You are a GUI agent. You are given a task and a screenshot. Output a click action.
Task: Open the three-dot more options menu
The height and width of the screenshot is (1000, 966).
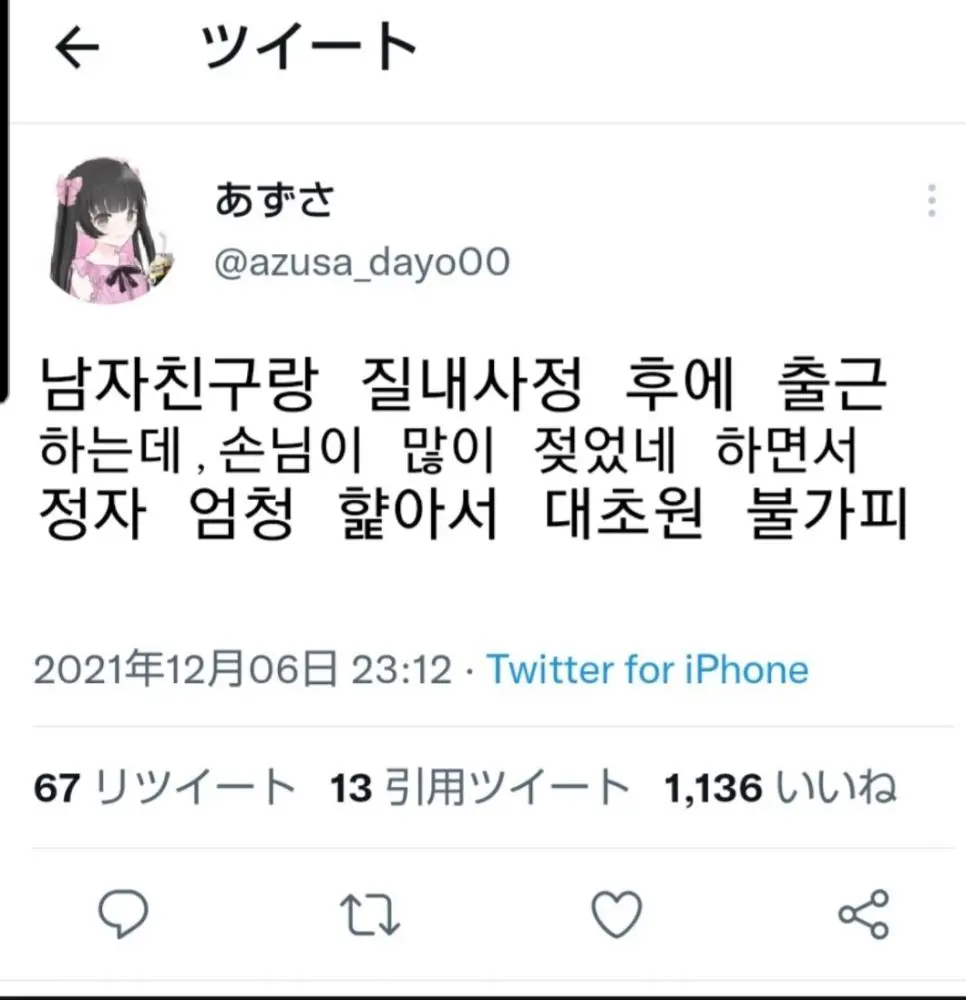click(932, 200)
